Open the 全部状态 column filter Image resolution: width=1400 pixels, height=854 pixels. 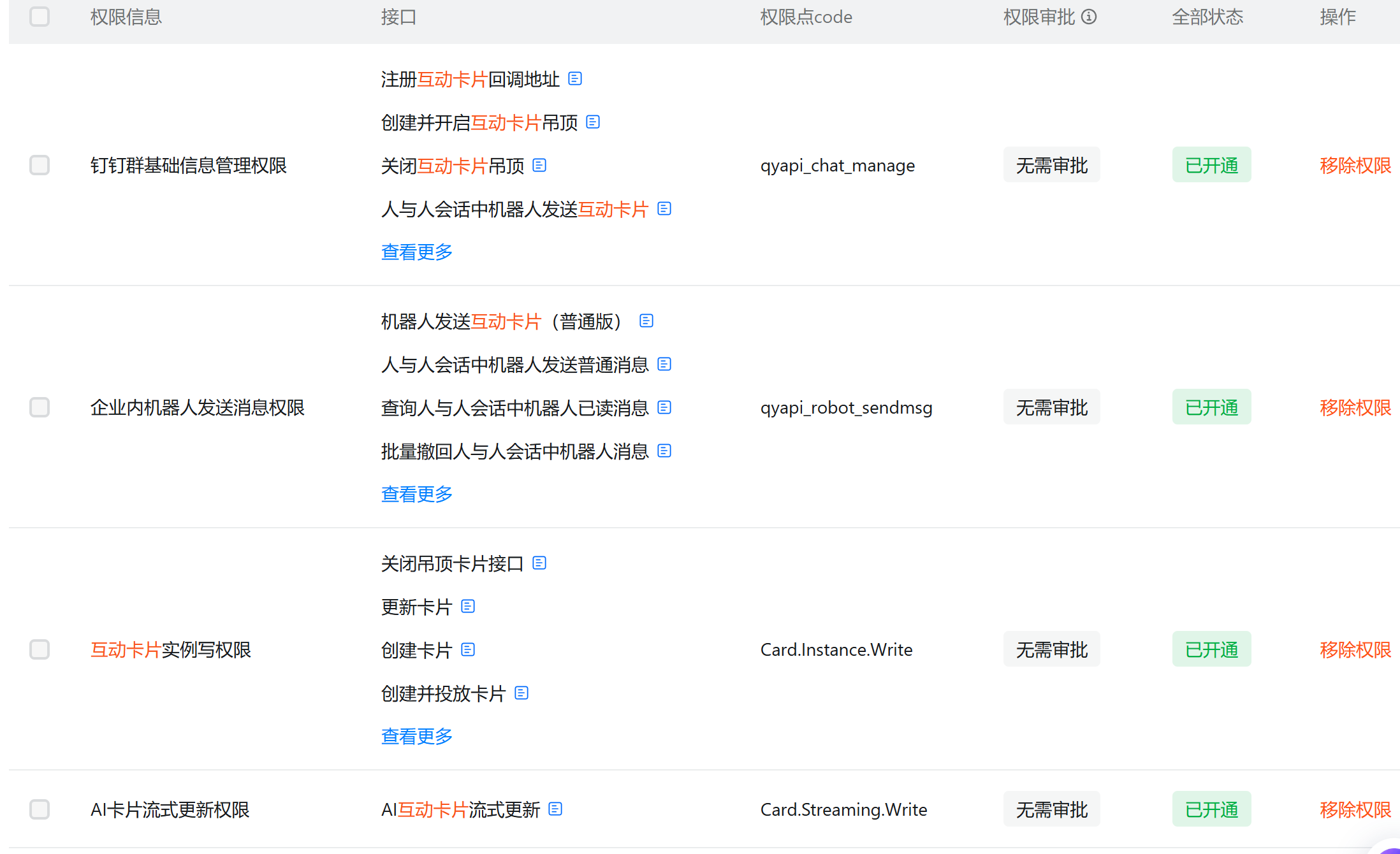[1207, 17]
